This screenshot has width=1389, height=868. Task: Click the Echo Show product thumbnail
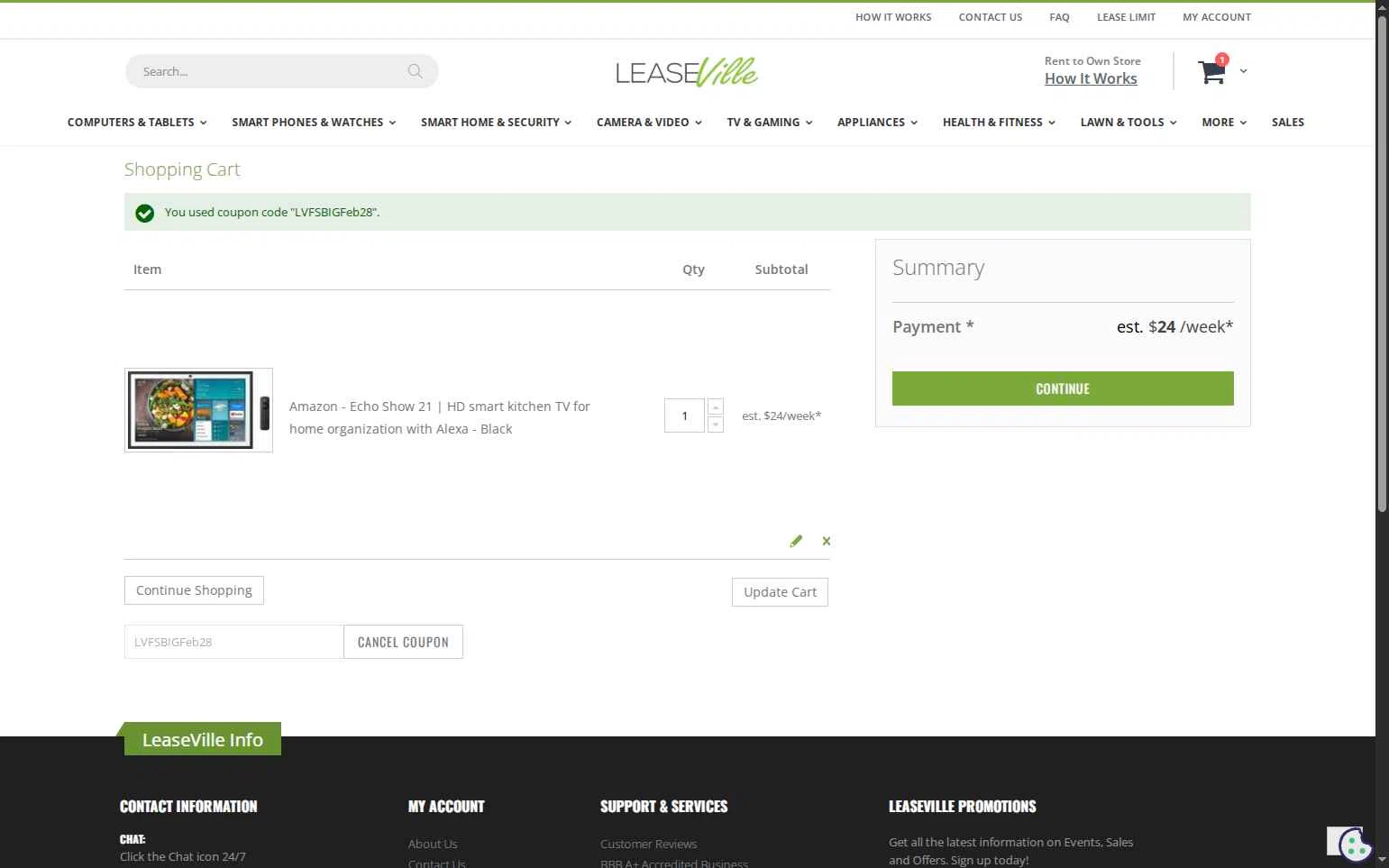[x=198, y=410]
